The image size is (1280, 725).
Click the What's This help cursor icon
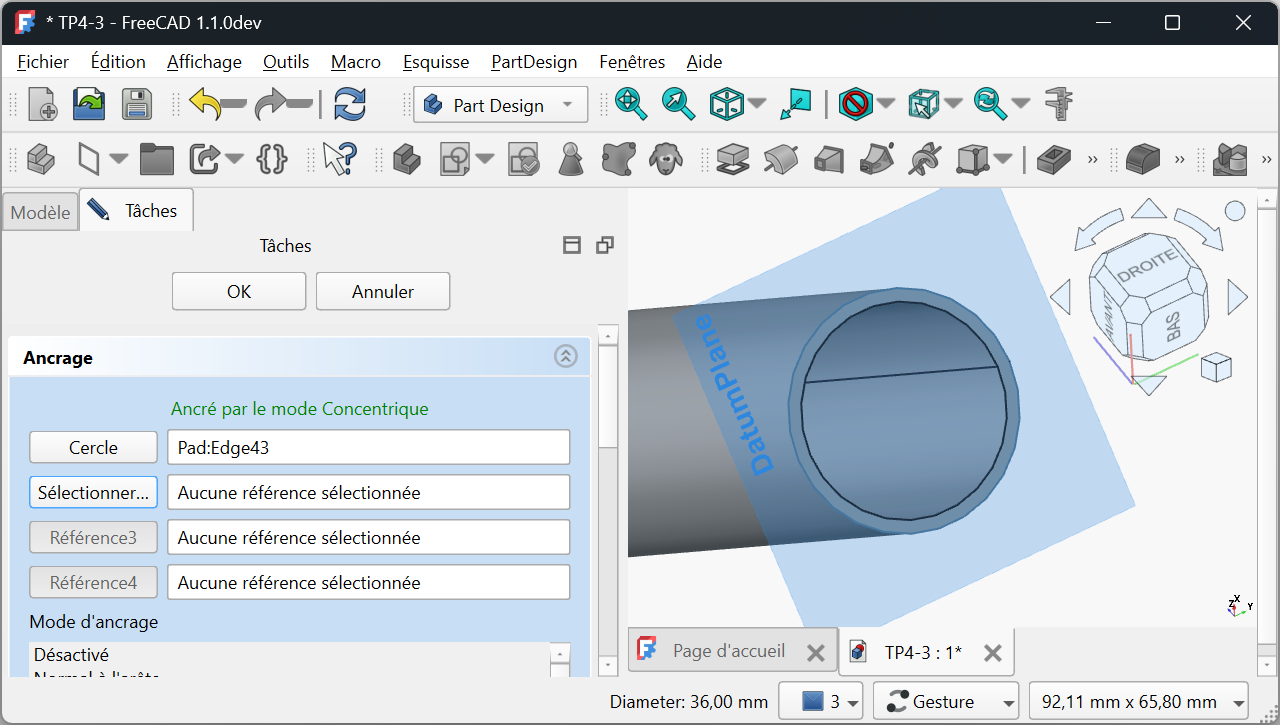[339, 158]
